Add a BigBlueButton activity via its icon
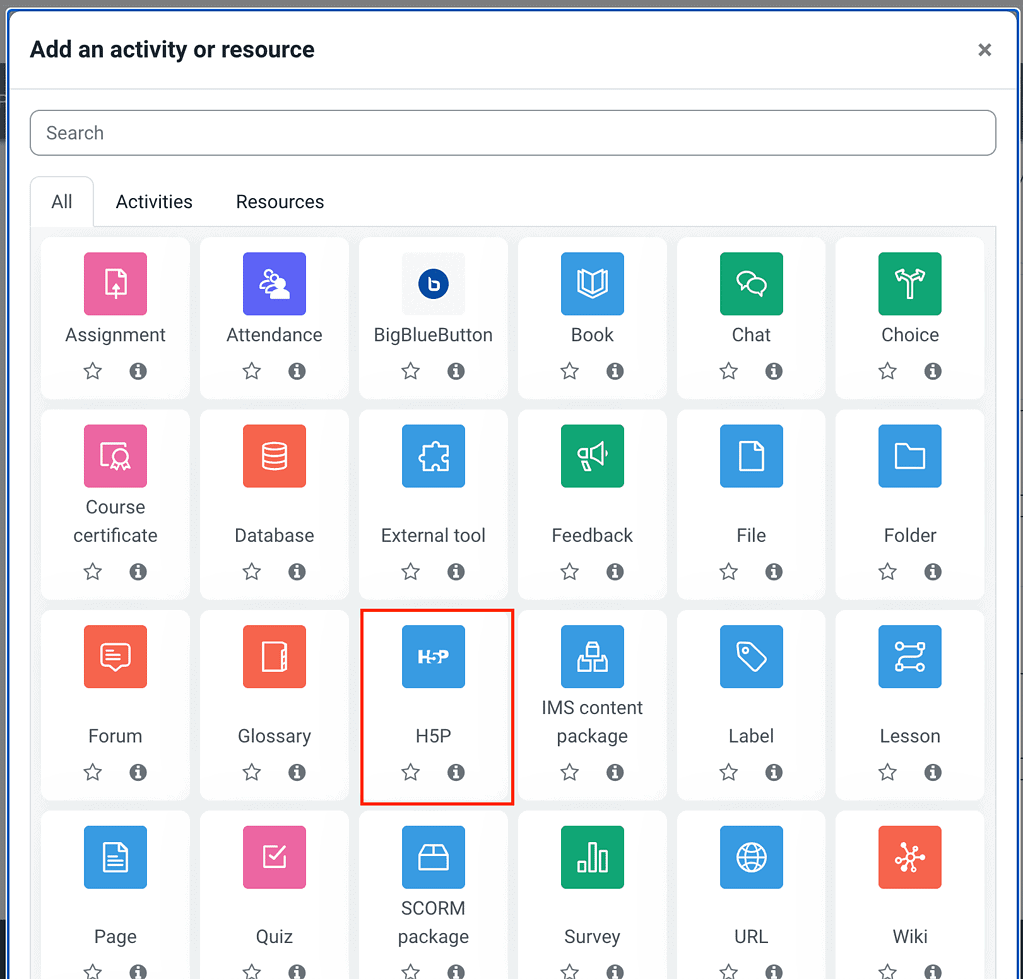The width and height of the screenshot is (1023, 979). [x=433, y=284]
